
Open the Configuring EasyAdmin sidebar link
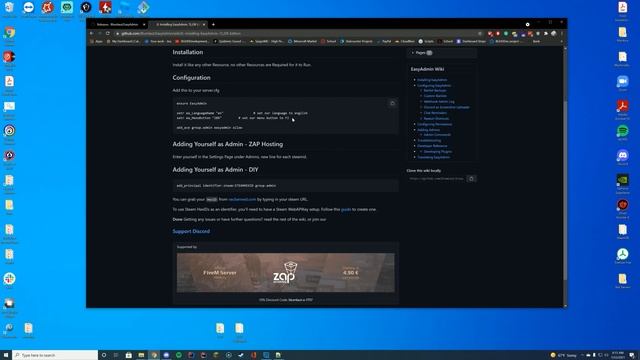[434, 86]
